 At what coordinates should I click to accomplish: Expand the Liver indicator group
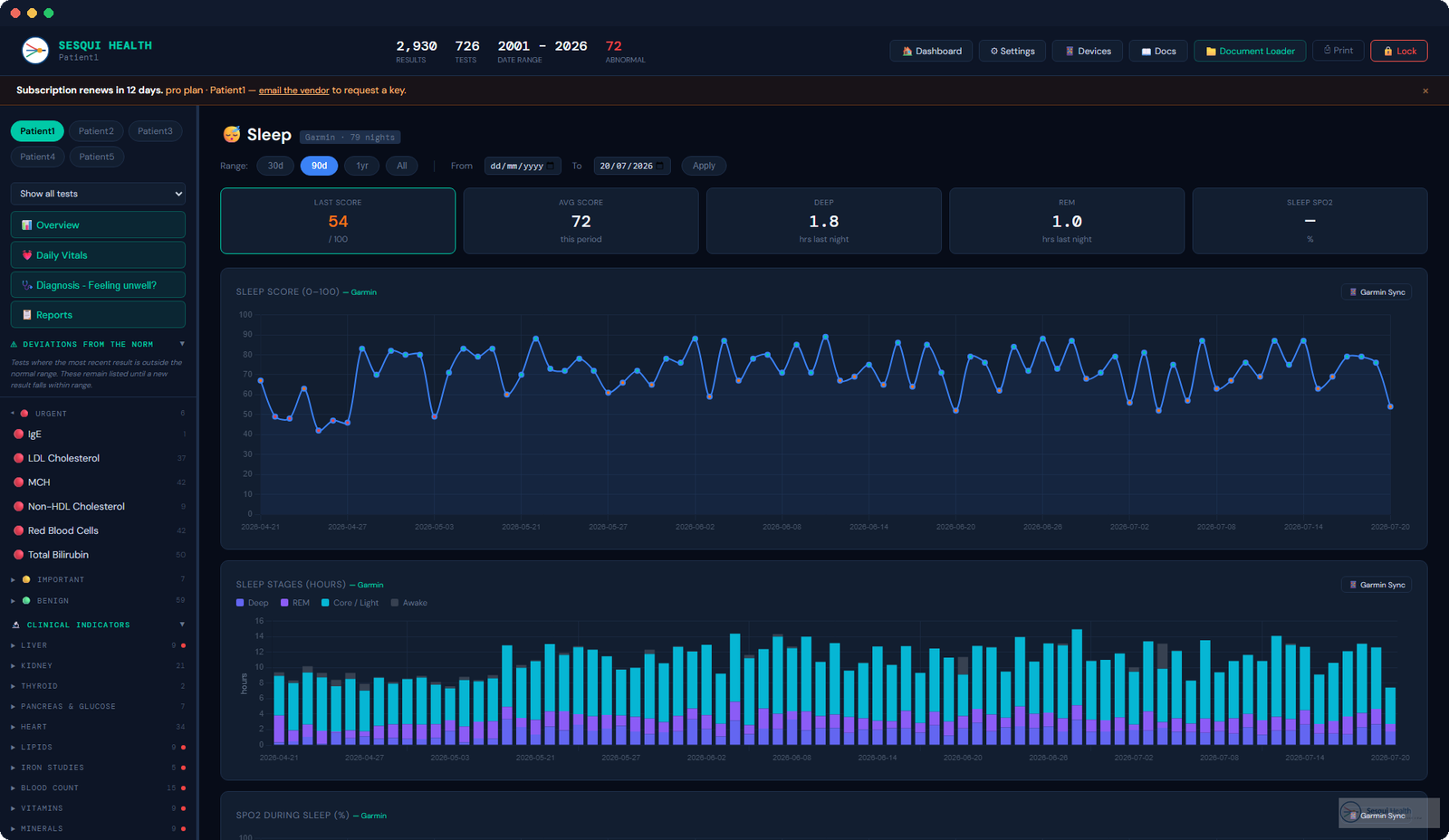click(98, 645)
